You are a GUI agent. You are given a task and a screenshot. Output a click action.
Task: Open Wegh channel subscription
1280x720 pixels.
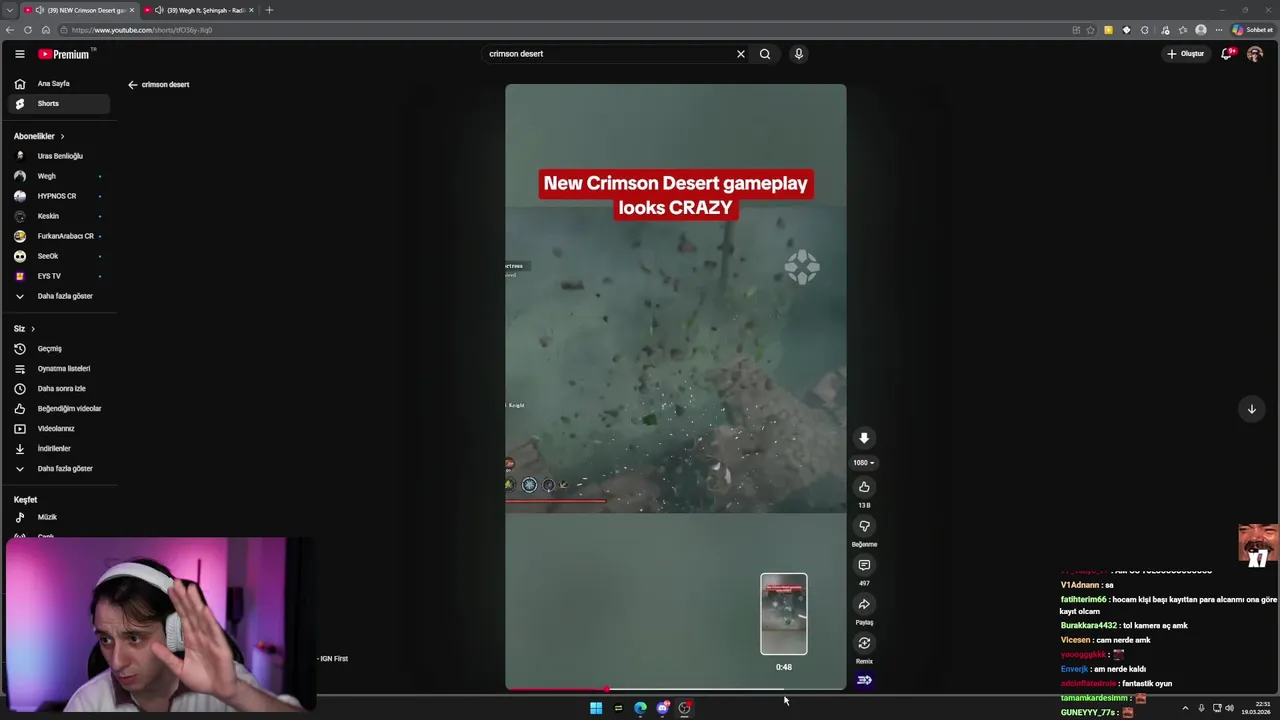(58, 176)
